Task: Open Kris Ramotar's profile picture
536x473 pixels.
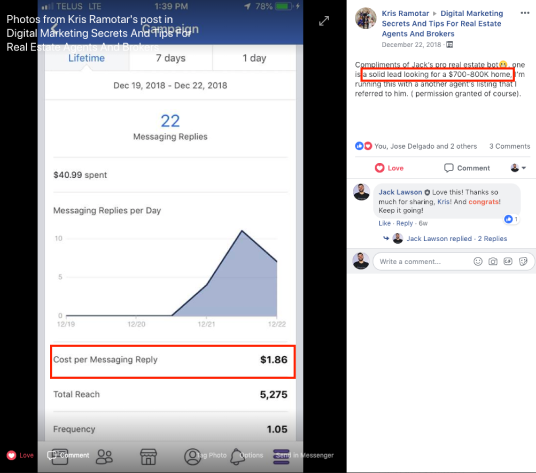Action: [366, 18]
